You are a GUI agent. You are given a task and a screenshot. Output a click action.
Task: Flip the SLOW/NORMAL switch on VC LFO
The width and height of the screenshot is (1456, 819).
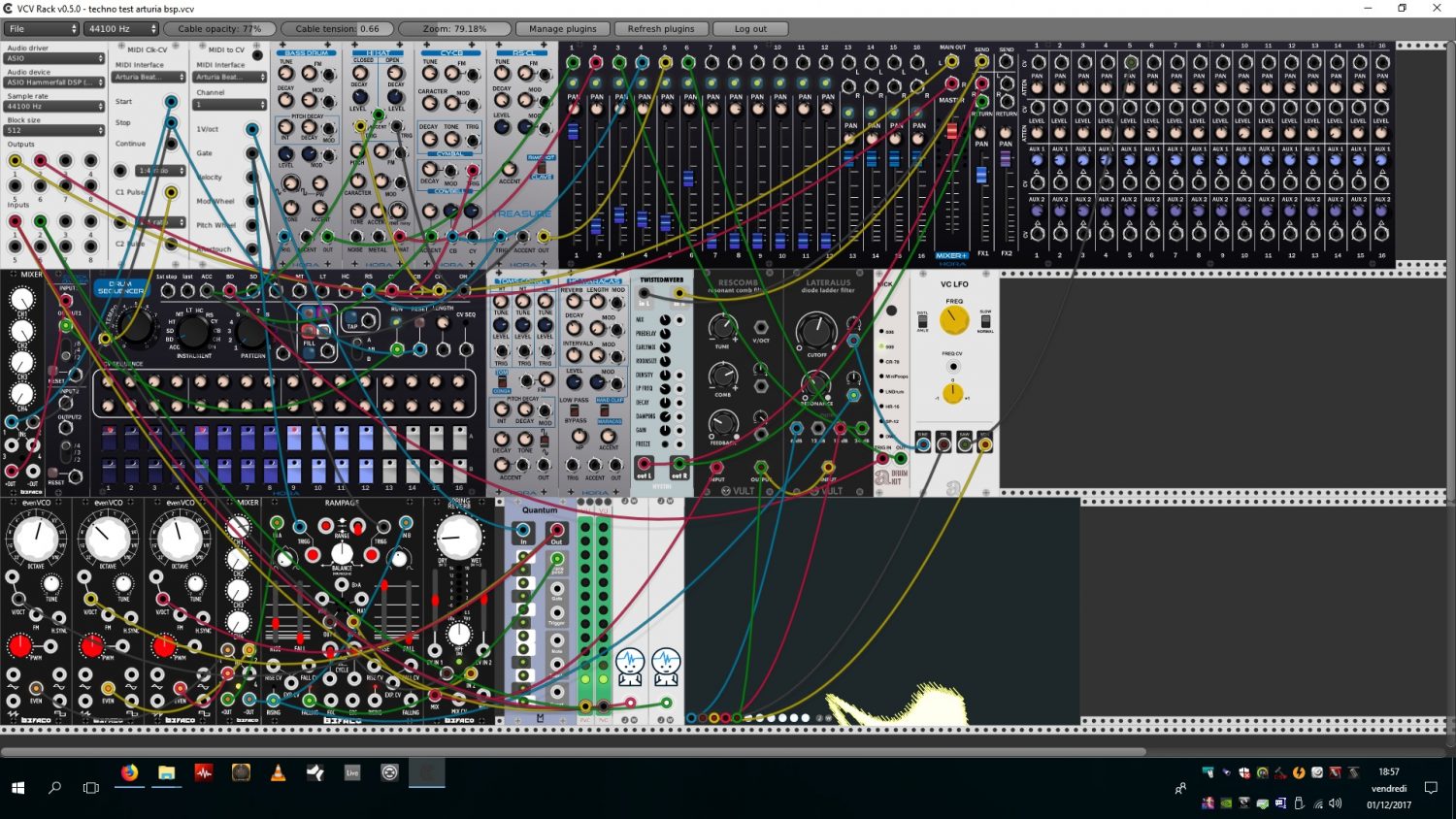click(x=985, y=319)
